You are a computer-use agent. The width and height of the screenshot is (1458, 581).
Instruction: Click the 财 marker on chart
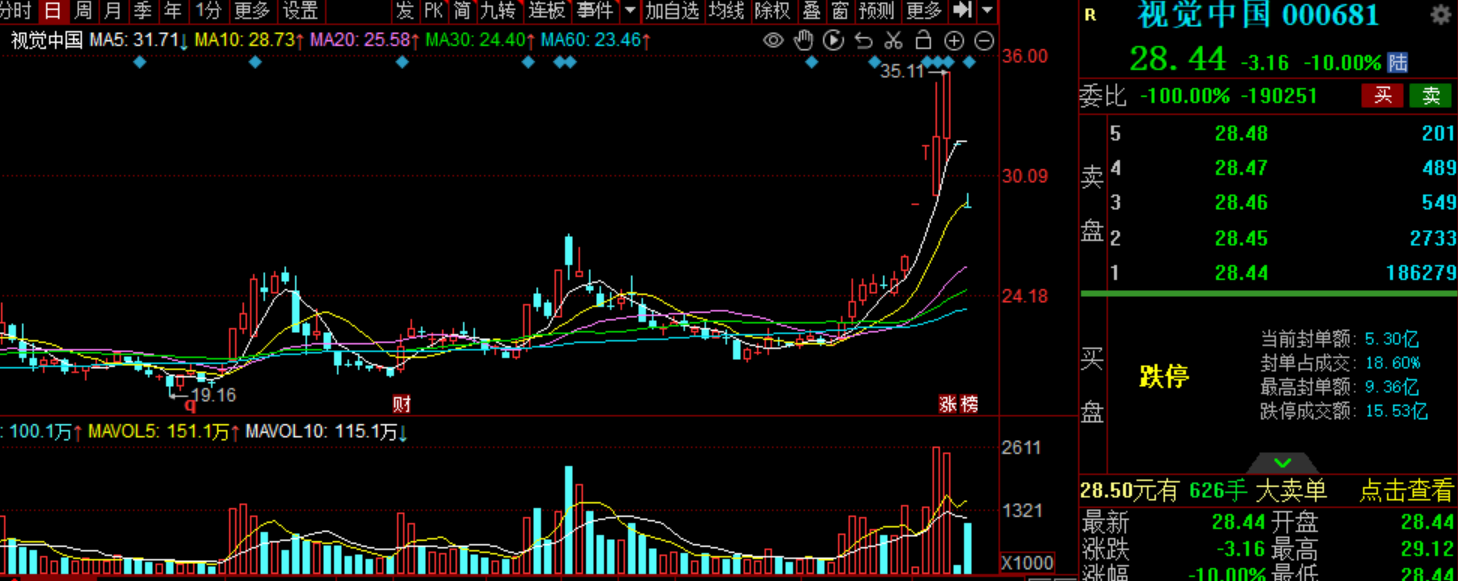coord(401,404)
